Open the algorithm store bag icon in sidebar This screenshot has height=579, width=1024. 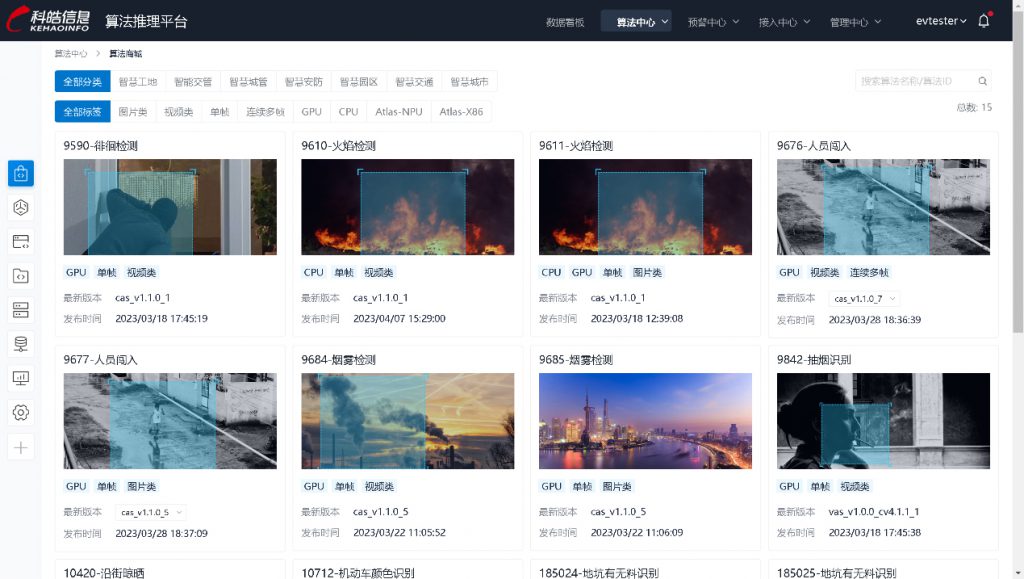pos(21,174)
